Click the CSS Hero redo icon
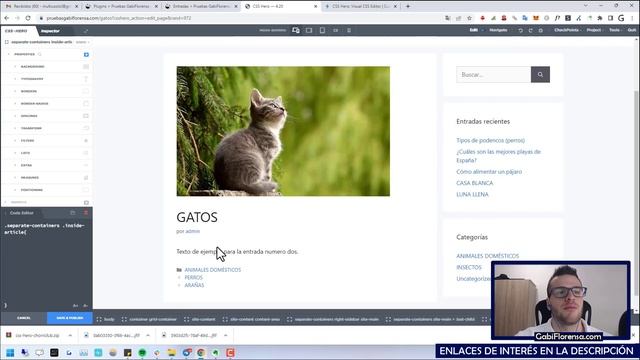Screen dimensions: 640x360 click(x=531, y=31)
